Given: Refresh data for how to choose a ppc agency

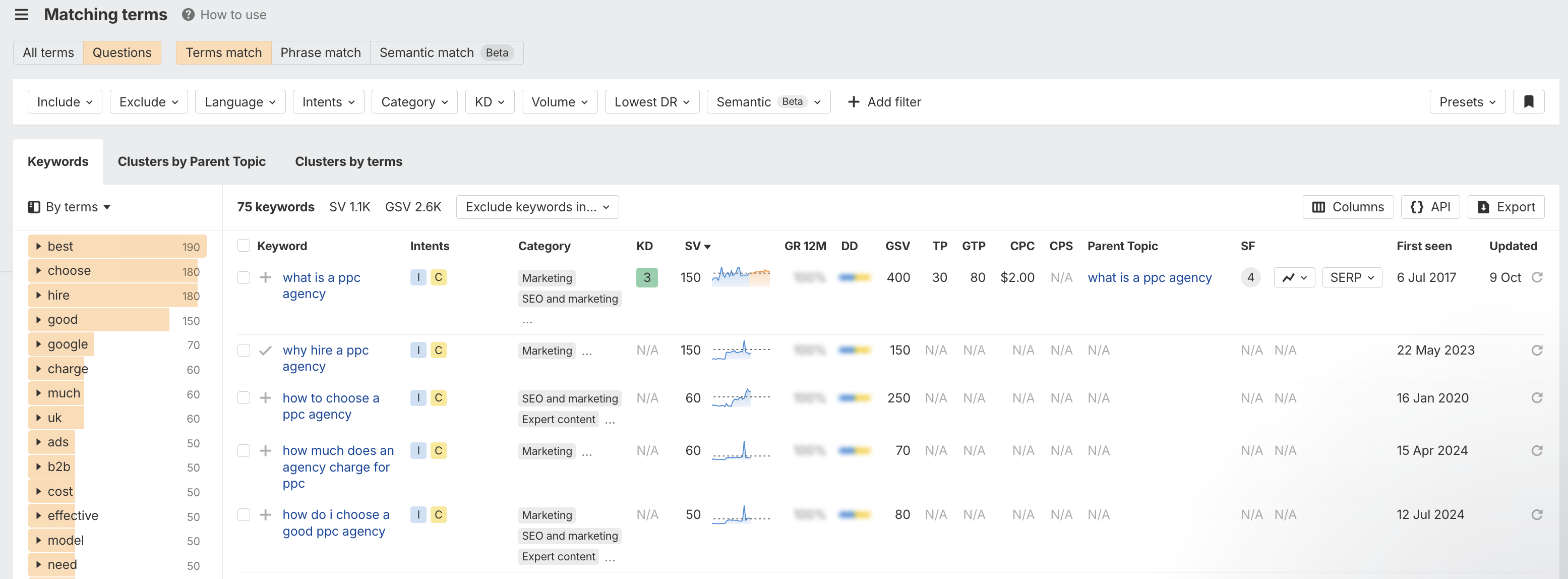Looking at the screenshot, I should (x=1537, y=398).
